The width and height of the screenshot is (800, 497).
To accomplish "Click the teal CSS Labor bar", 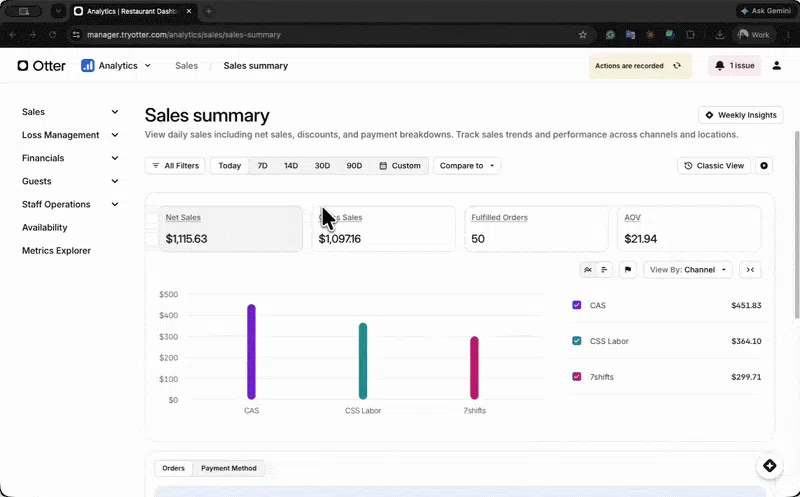I will (363, 361).
